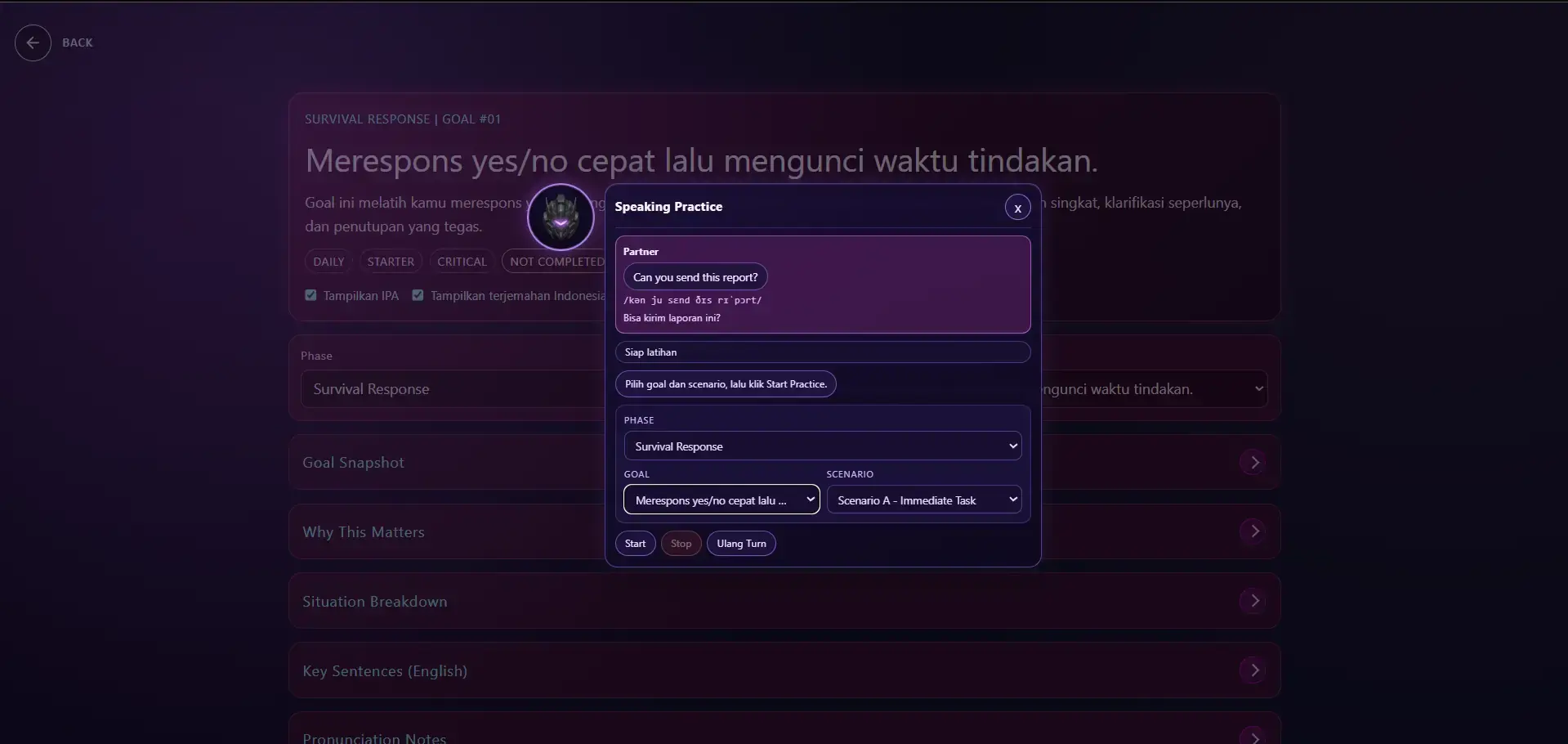Click the STARTER tag
This screenshot has width=1568, height=744.
pos(391,262)
